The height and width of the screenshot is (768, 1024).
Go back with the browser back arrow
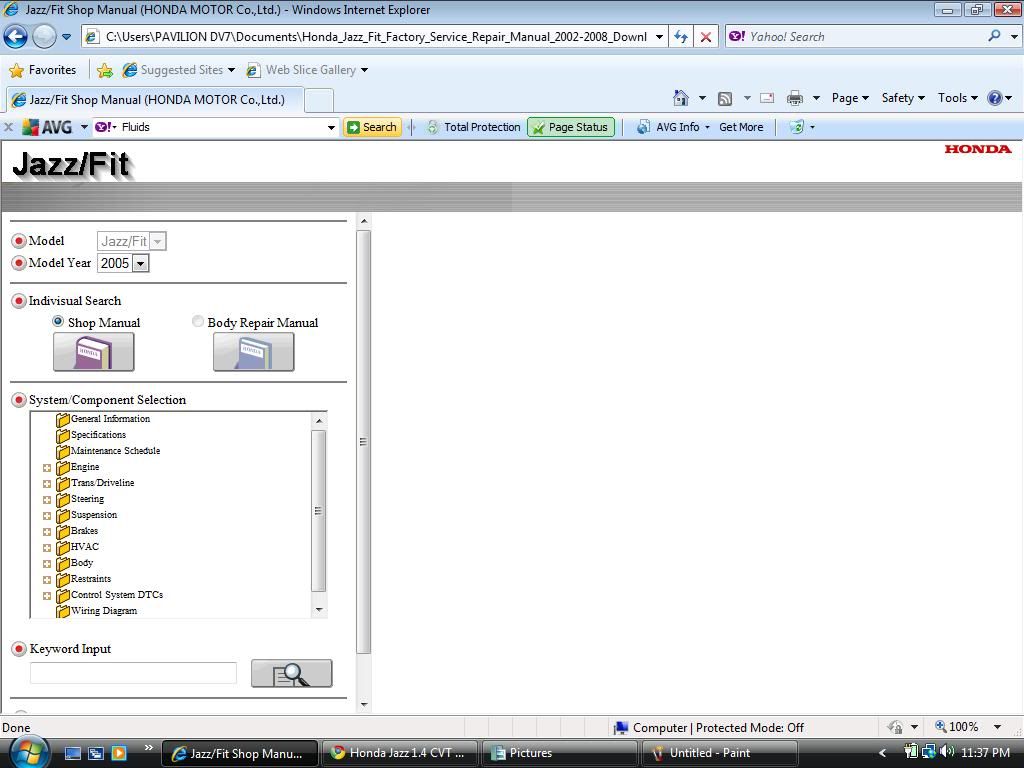pyautogui.click(x=16, y=37)
